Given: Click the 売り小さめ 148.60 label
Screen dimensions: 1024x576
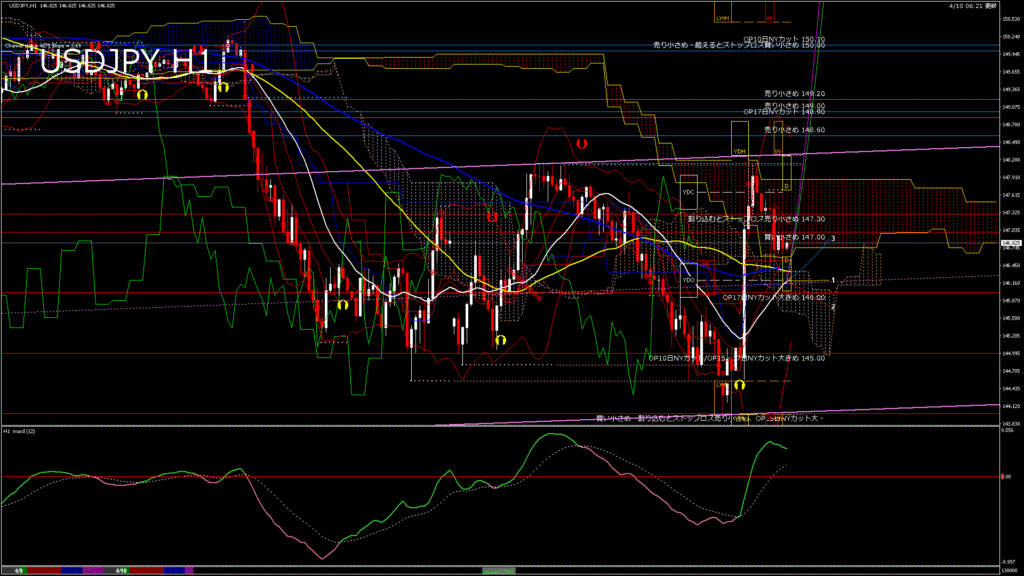Looking at the screenshot, I should (x=794, y=130).
